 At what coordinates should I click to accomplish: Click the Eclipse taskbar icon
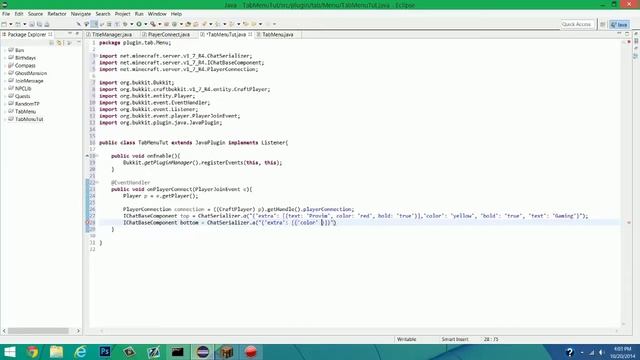coord(202,352)
